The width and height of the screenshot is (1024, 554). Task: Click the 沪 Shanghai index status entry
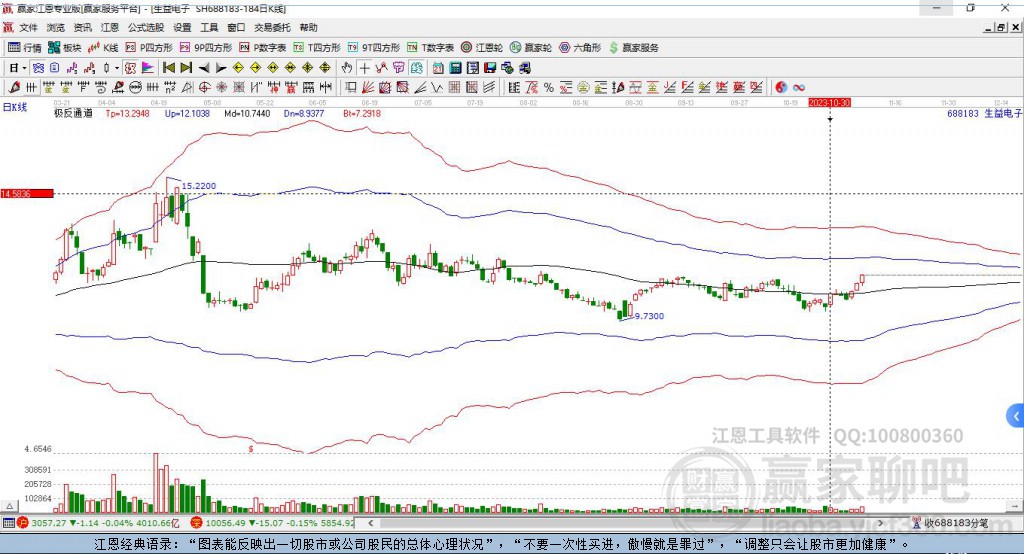100,523
